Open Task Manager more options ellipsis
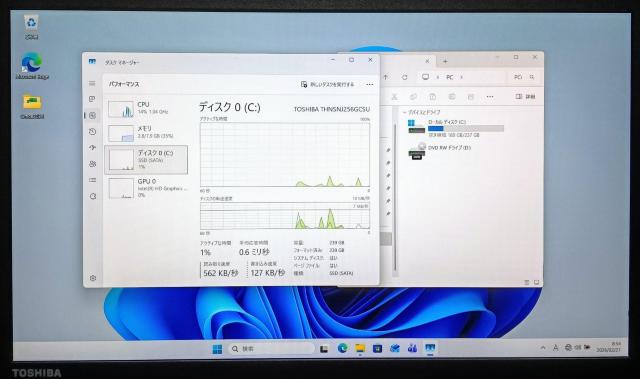The image size is (640, 379). pos(369,84)
